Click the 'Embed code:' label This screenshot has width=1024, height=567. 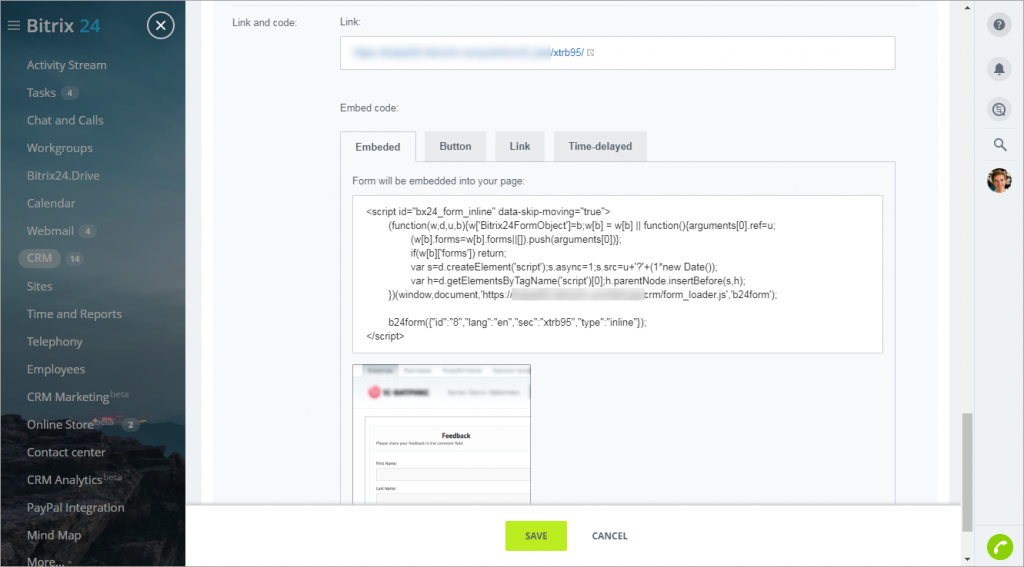[x=369, y=108]
